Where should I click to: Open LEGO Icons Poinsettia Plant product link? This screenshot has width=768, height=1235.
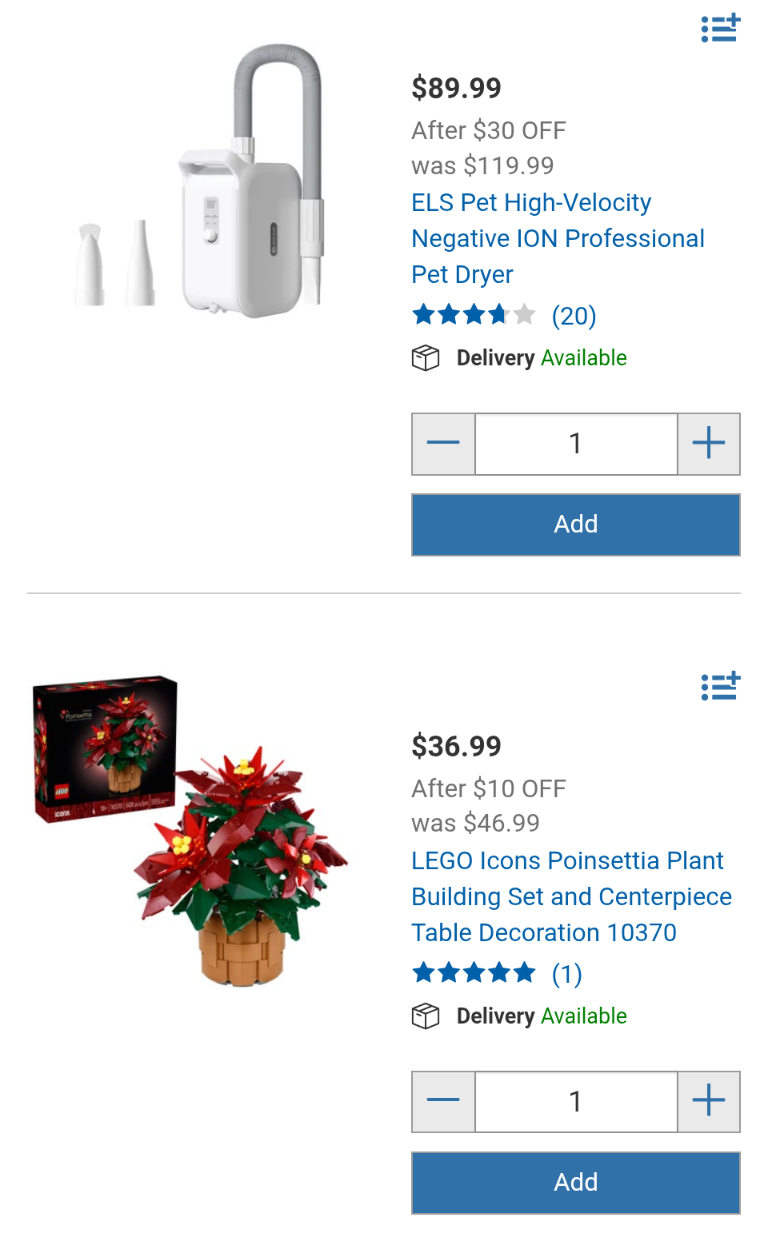(571, 896)
